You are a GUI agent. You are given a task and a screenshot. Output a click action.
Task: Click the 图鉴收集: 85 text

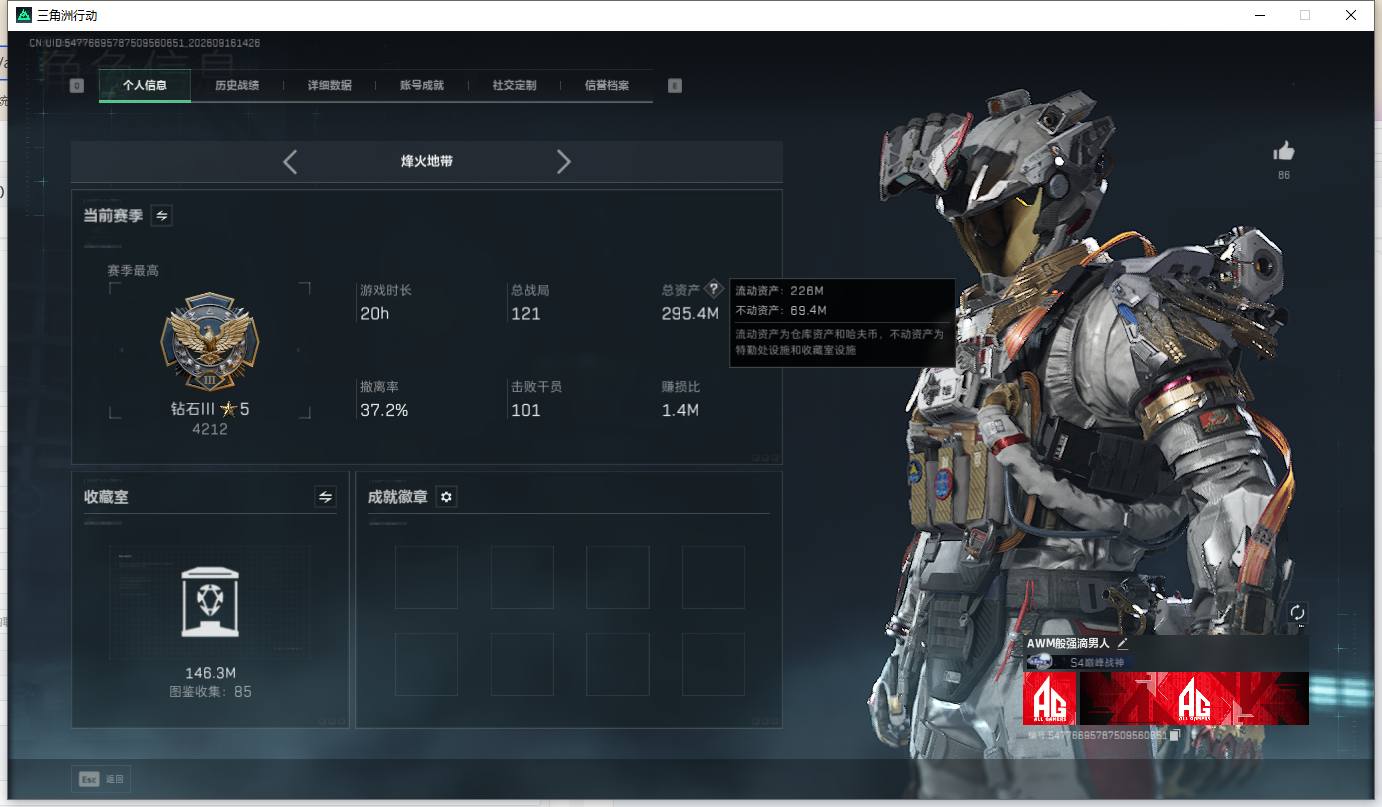(210, 691)
